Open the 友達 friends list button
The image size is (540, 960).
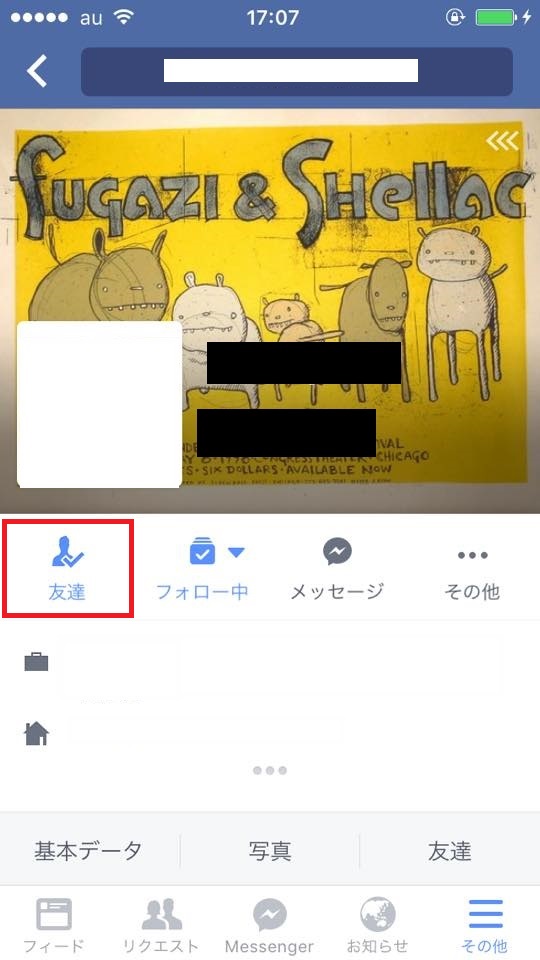(x=449, y=850)
